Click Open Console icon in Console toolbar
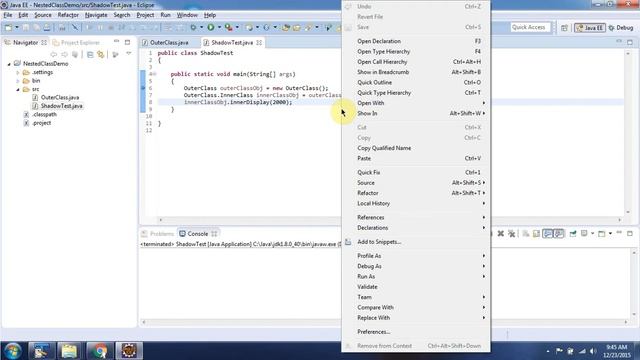 point(602,233)
